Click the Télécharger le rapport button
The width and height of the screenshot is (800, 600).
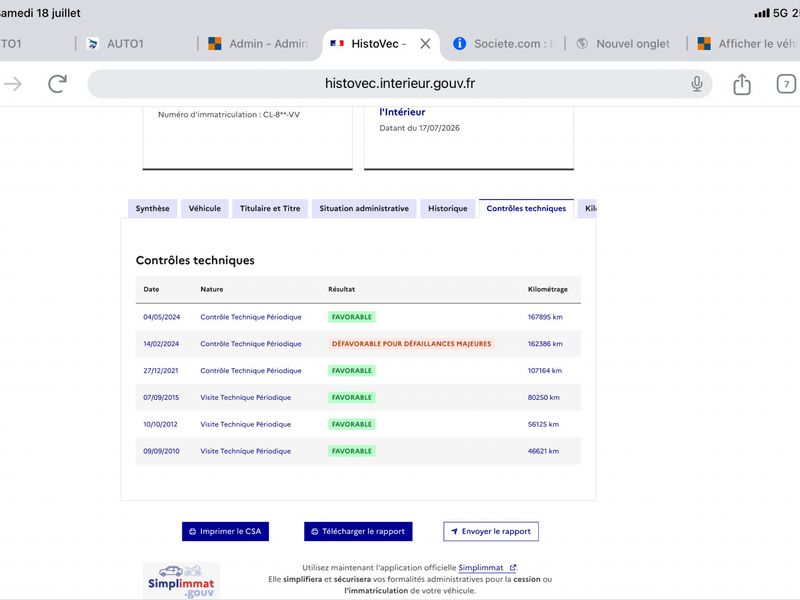pyautogui.click(x=358, y=531)
